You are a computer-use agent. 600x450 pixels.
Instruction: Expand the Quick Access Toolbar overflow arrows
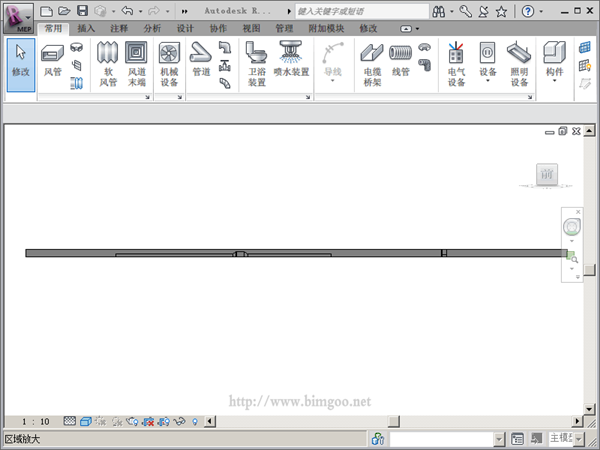point(184,11)
